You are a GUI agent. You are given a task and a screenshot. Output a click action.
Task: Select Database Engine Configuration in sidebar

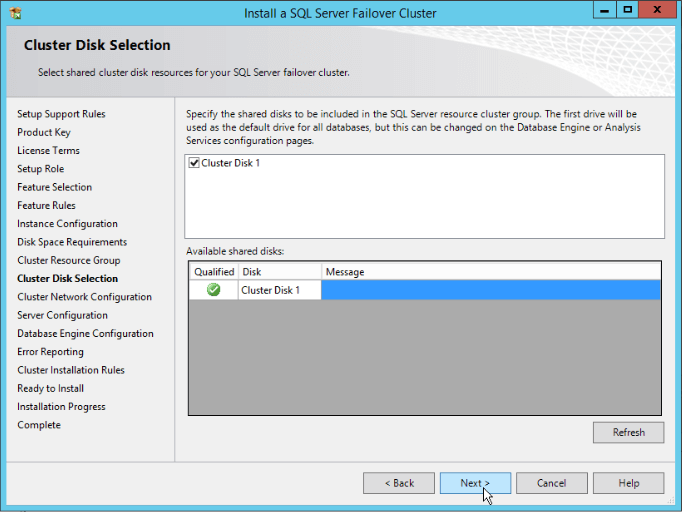85,333
